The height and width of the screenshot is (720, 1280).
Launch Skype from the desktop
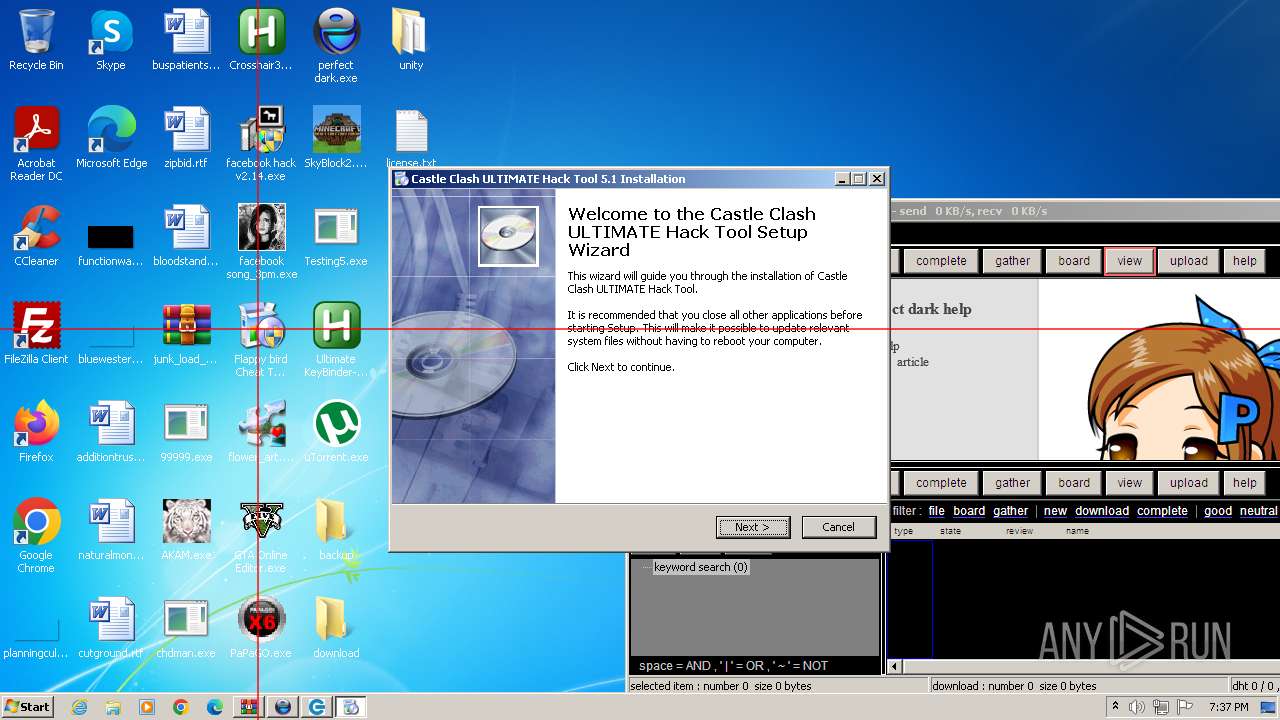tap(110, 41)
